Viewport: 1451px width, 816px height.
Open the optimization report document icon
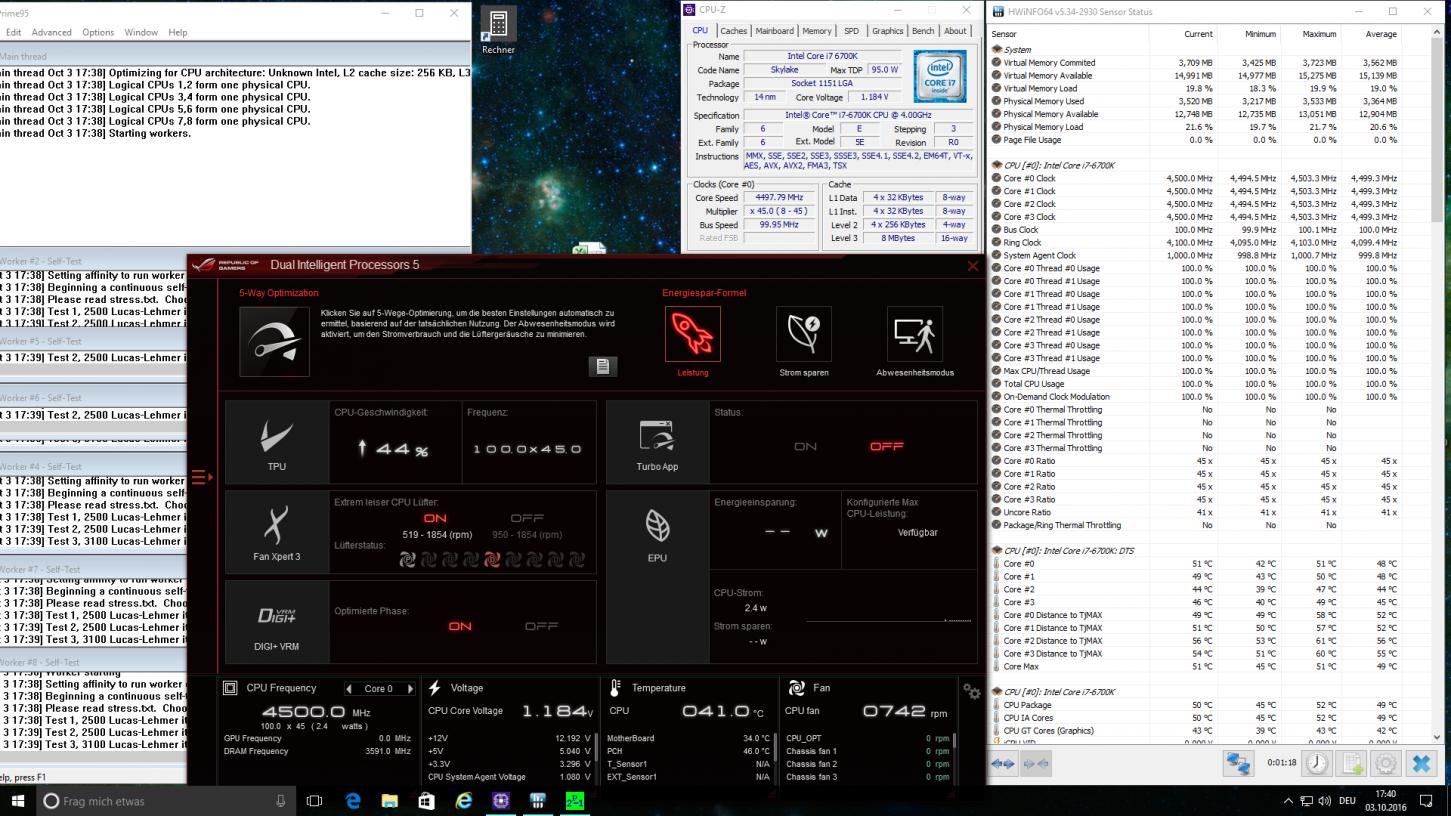tap(602, 366)
